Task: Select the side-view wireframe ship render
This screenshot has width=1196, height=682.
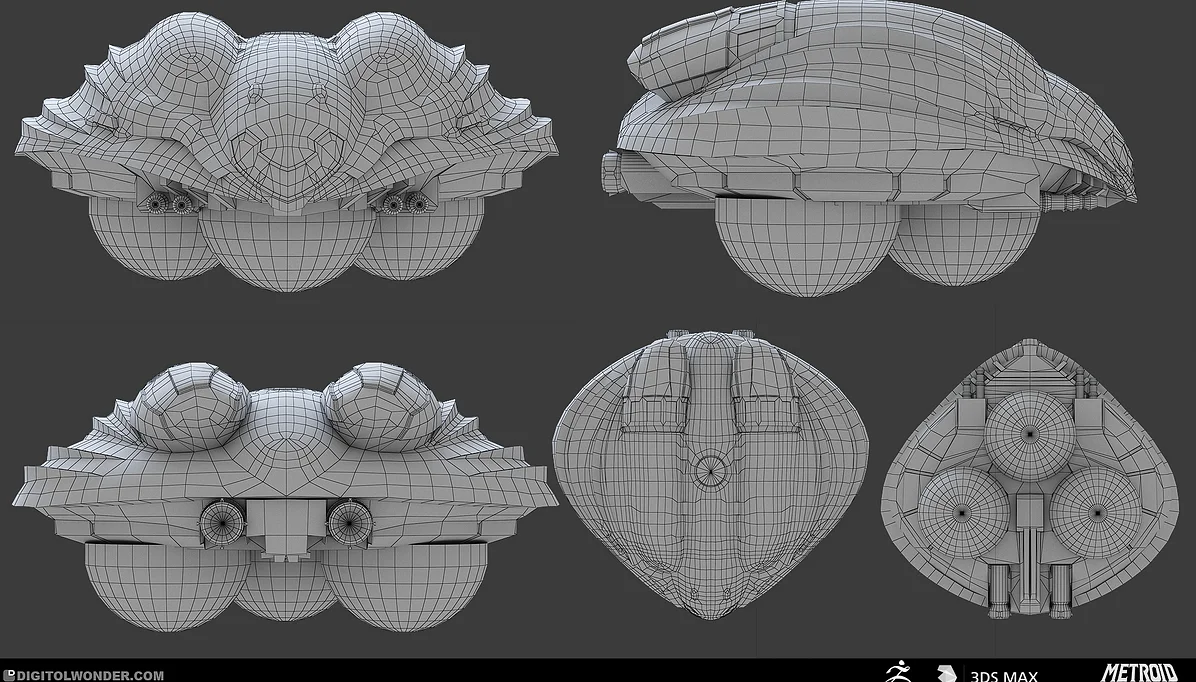Action: click(869, 148)
